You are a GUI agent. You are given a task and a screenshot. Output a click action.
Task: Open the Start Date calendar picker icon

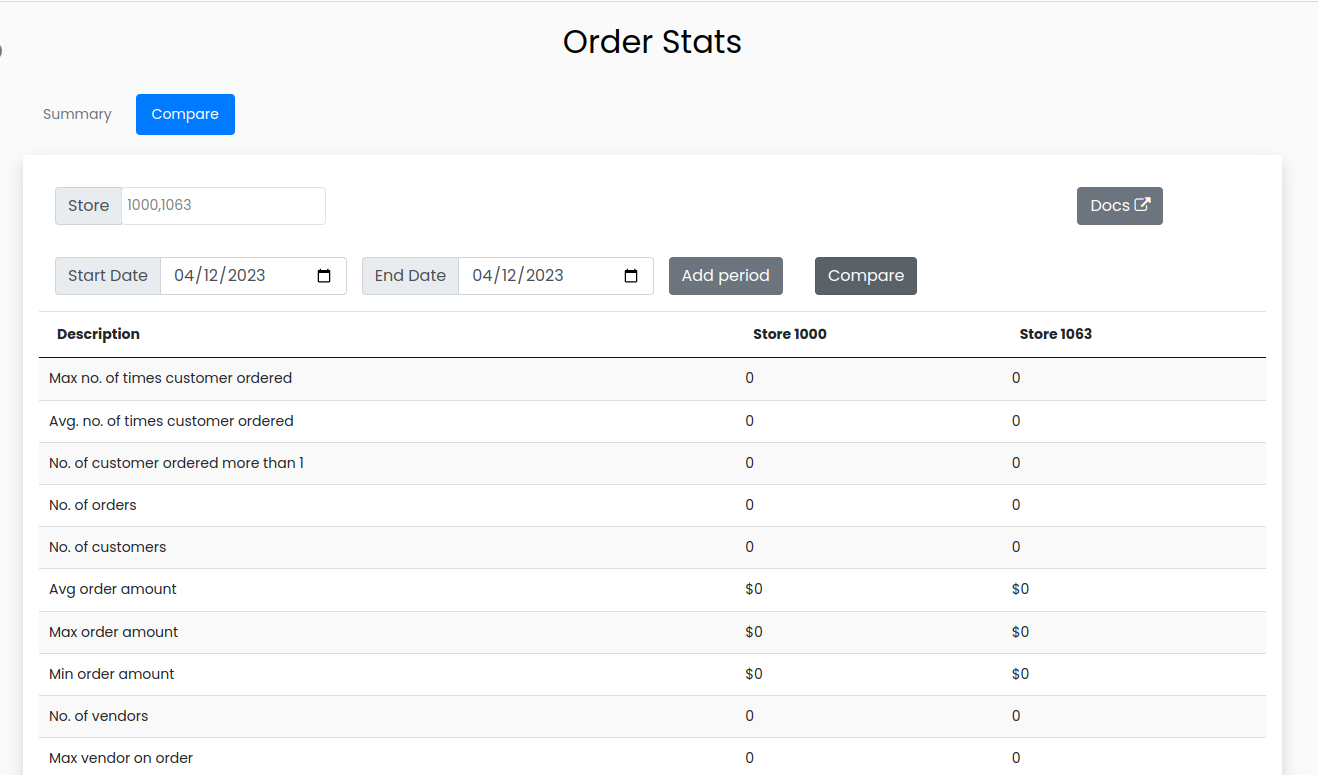(324, 276)
